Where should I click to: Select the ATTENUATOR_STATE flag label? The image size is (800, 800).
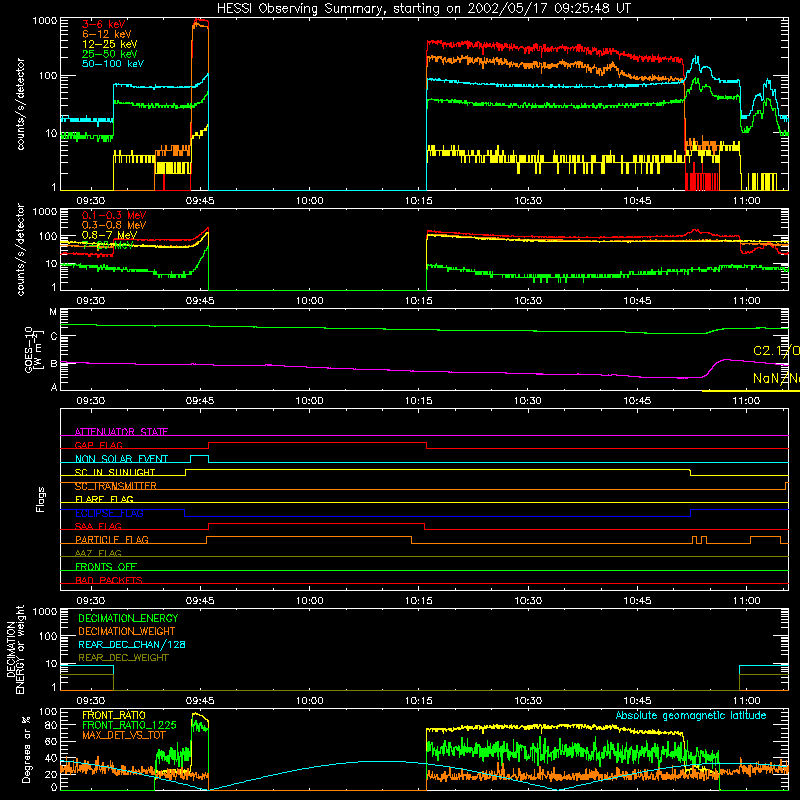click(x=121, y=432)
